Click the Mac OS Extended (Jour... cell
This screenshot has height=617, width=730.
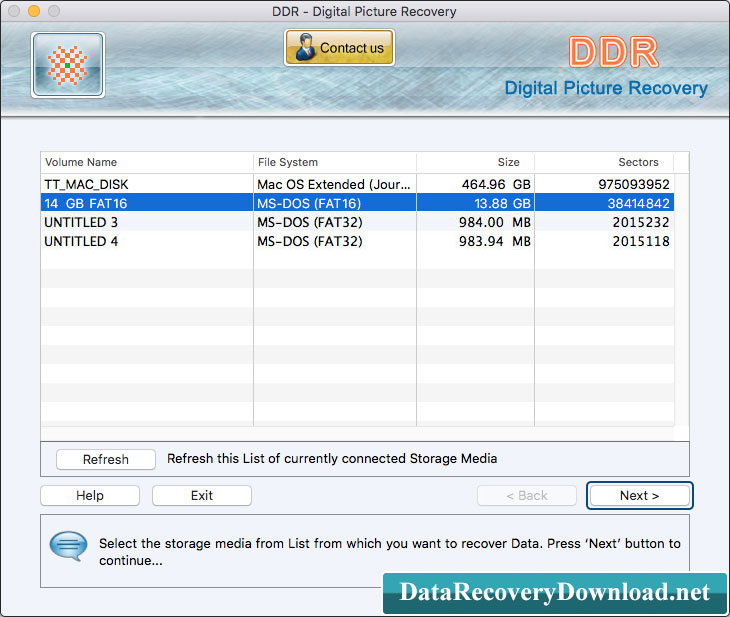[335, 184]
